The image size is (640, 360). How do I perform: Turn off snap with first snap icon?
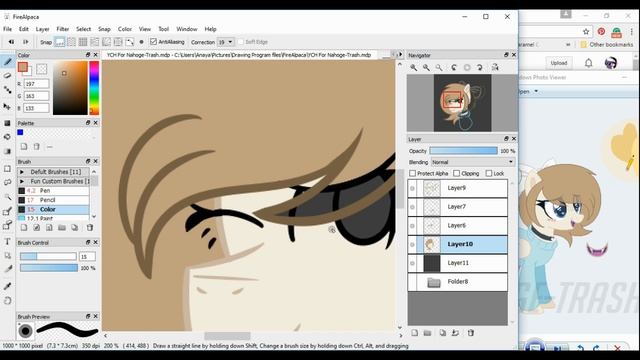click(x=60, y=42)
